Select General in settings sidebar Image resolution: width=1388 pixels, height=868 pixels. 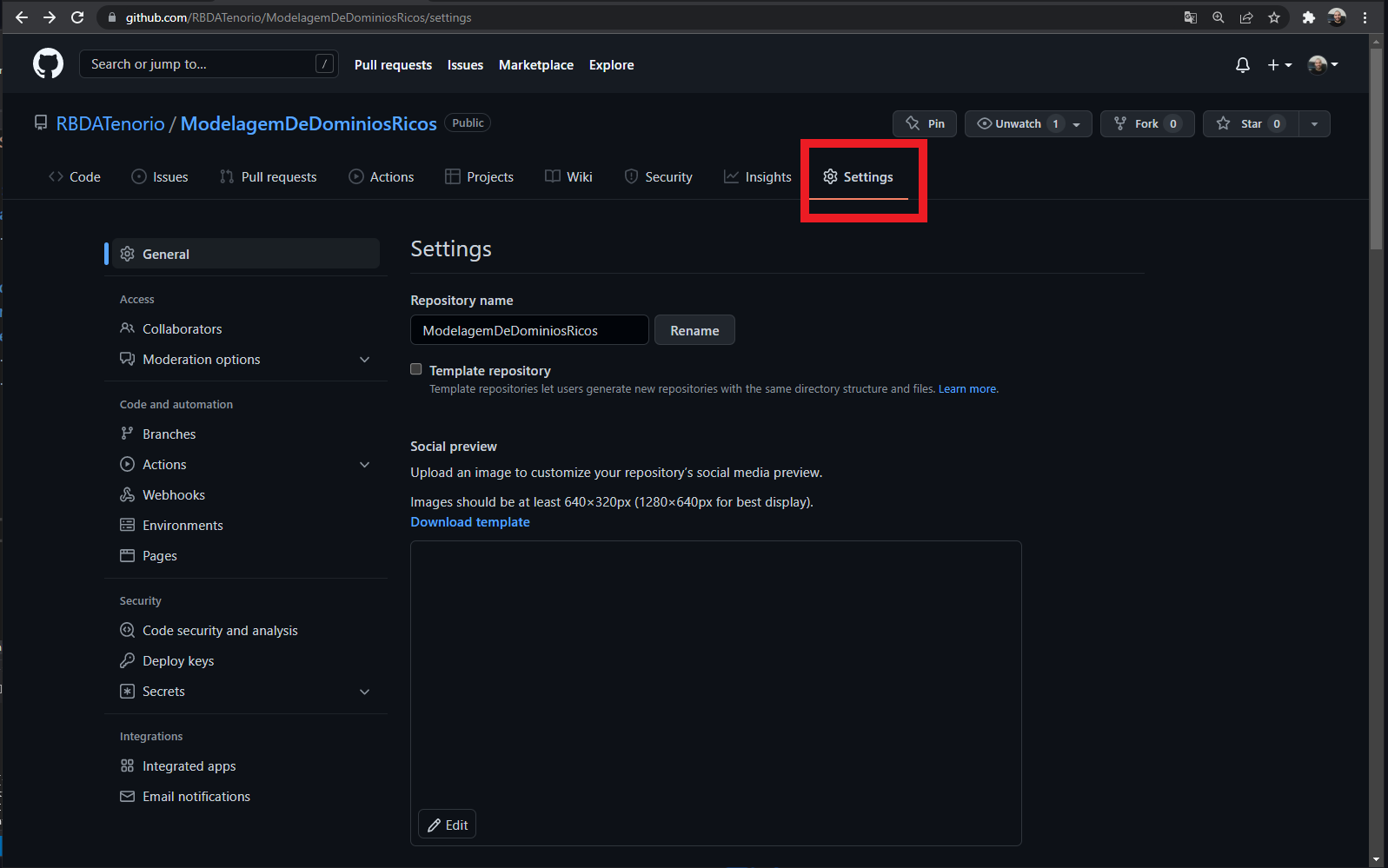(246, 254)
